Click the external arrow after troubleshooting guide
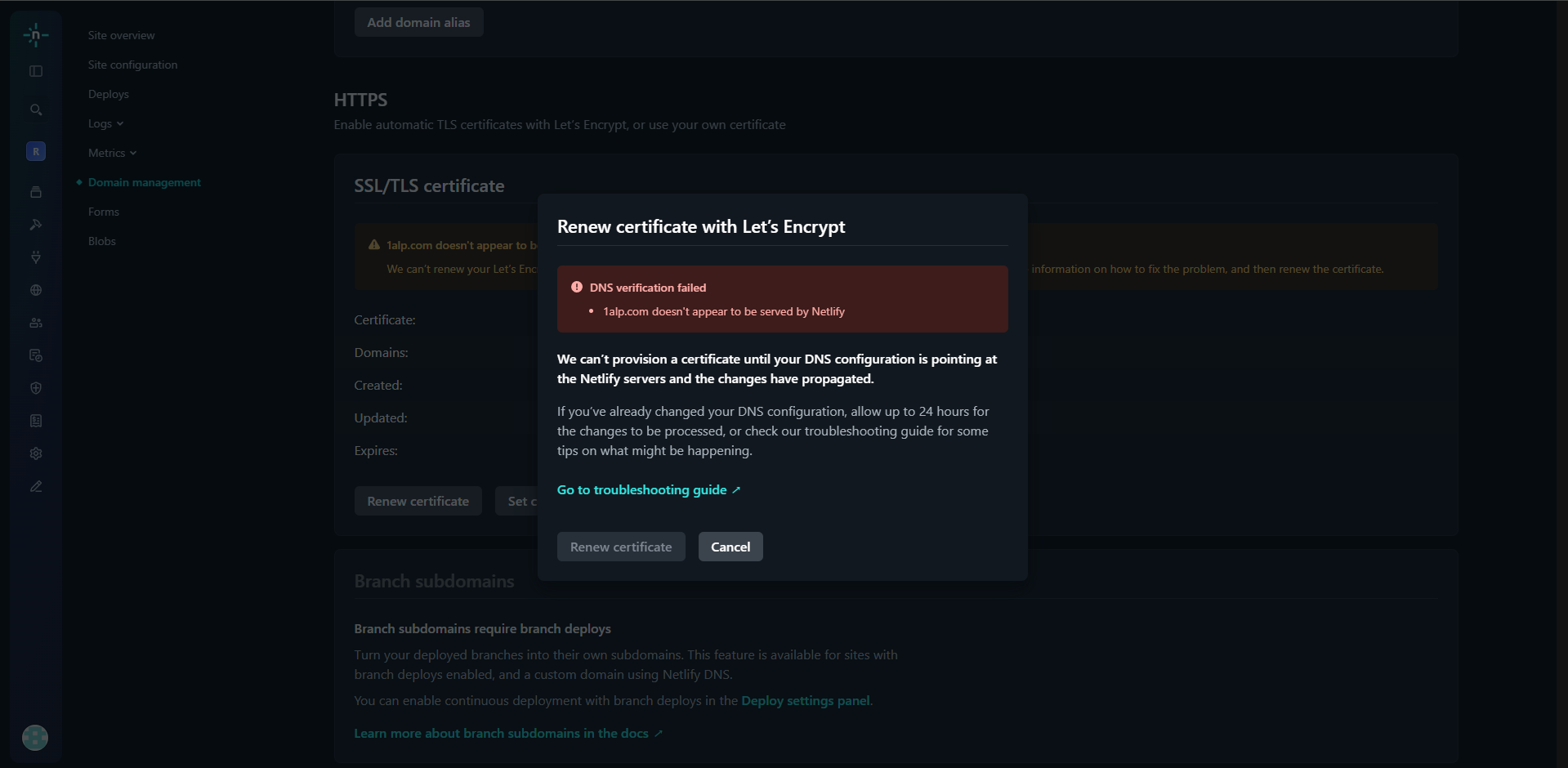This screenshot has width=1568, height=768. pos(736,490)
